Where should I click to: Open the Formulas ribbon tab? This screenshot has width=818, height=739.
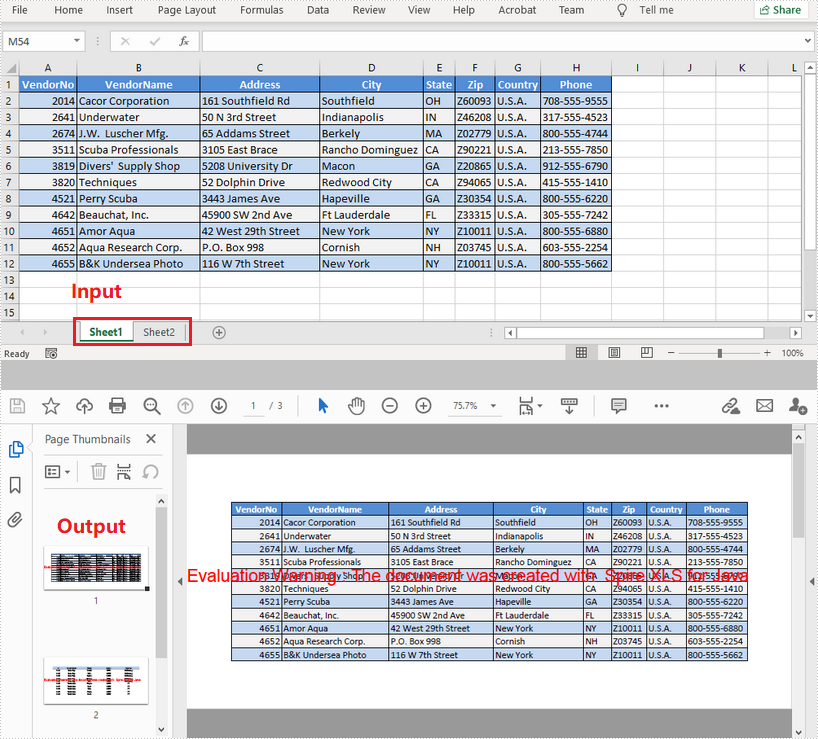(x=261, y=10)
